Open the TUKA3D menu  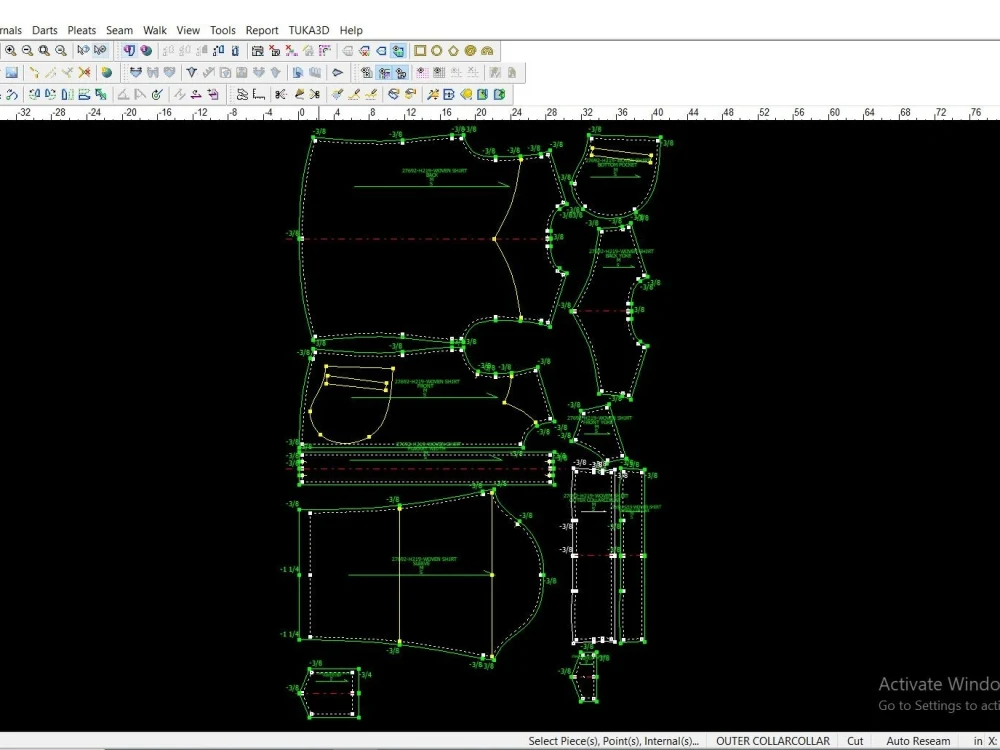pyautogui.click(x=309, y=30)
